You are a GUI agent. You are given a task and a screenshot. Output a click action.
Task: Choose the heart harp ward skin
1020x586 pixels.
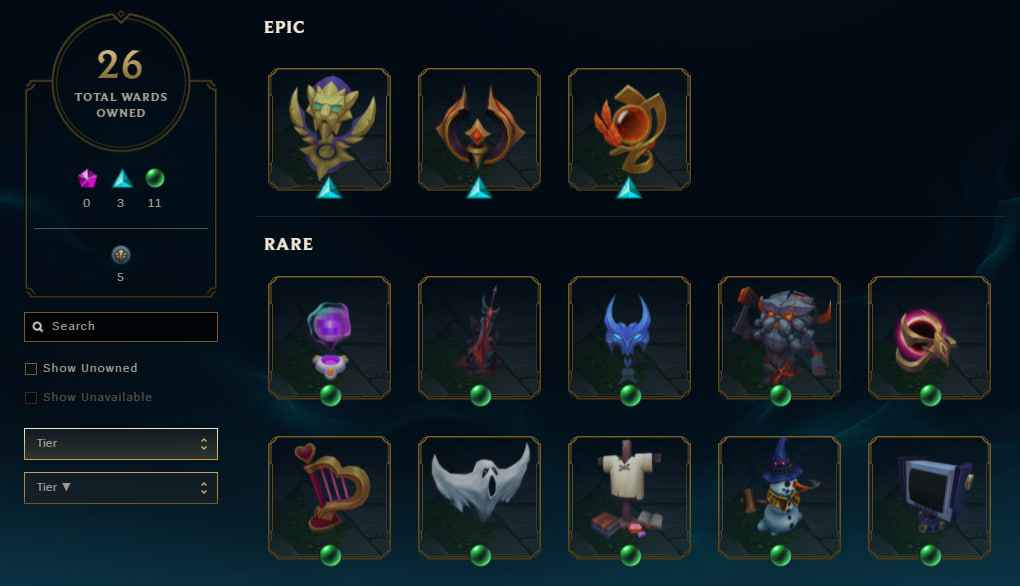coord(330,498)
